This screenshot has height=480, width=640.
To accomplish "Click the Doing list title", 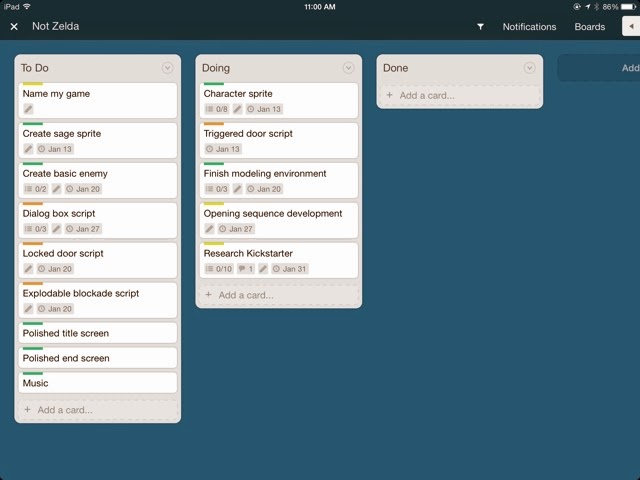I will pyautogui.click(x=216, y=68).
